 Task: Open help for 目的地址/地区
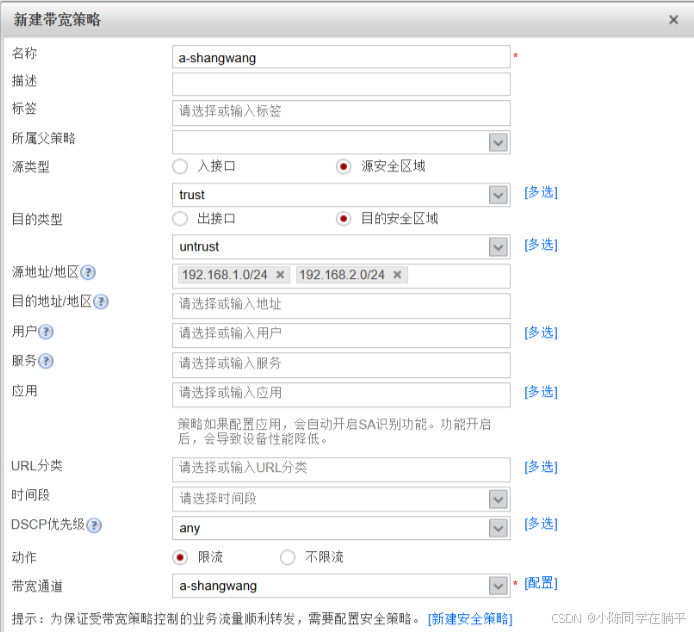click(x=101, y=302)
